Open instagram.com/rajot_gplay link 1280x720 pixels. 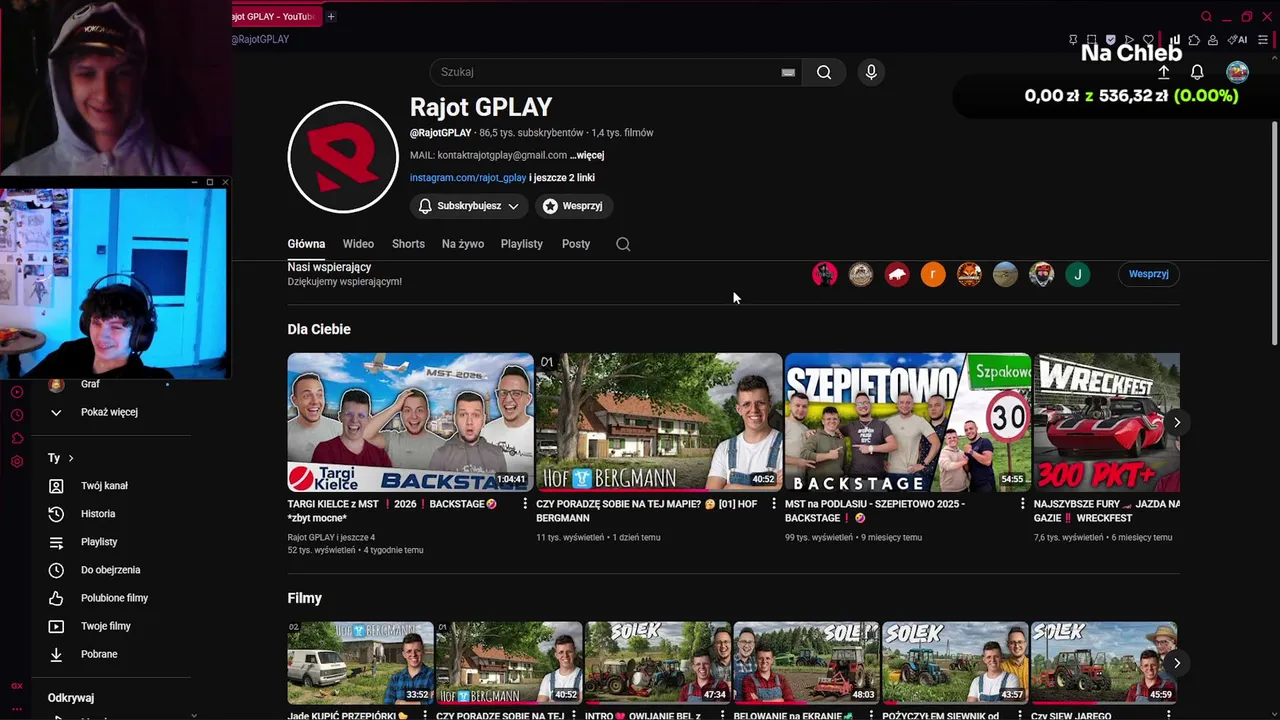[468, 178]
